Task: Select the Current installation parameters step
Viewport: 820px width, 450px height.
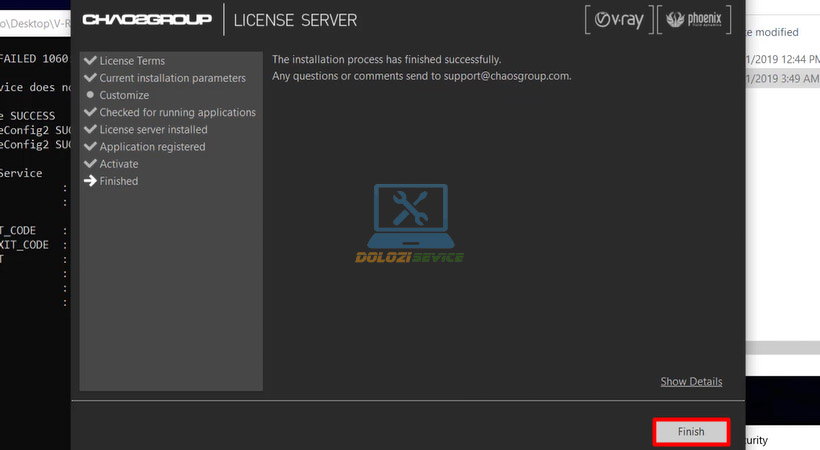Action: [172, 78]
